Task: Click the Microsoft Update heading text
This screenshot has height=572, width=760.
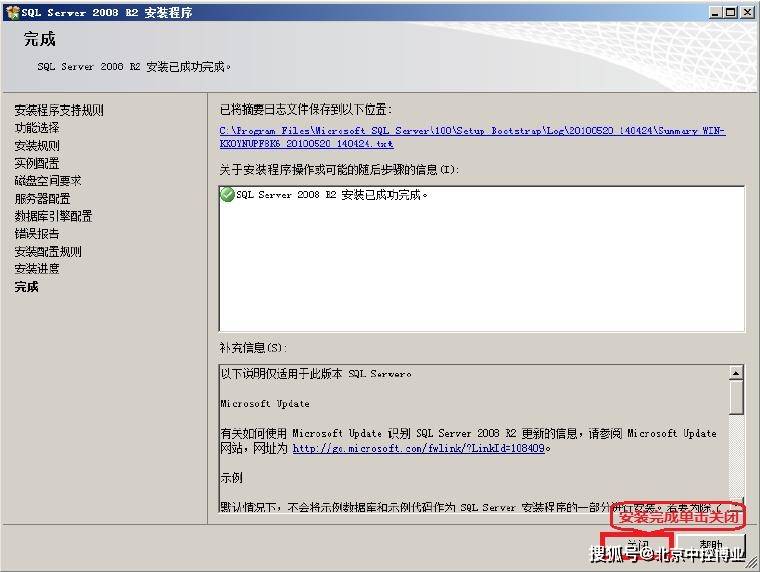Action: pos(265,404)
